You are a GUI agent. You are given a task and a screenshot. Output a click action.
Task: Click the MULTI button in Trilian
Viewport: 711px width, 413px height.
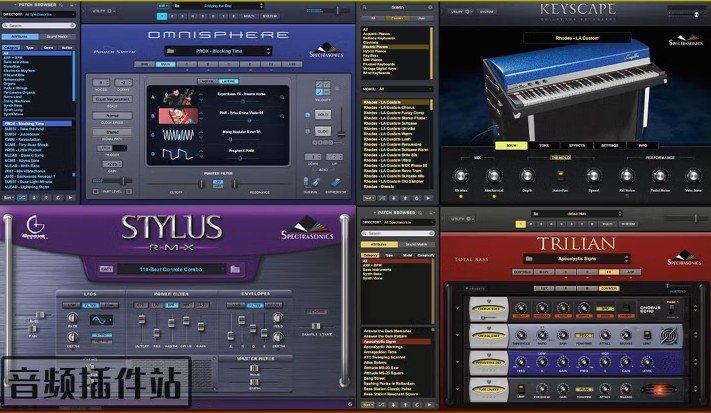[x=607, y=224]
